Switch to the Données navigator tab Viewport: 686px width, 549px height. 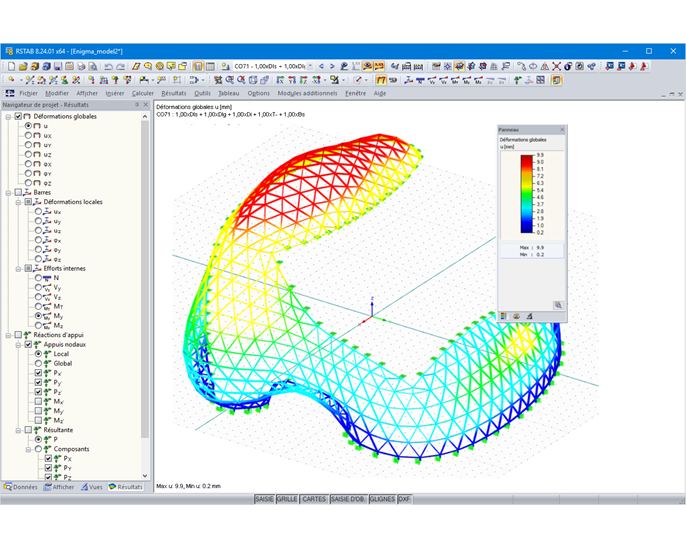21,487
